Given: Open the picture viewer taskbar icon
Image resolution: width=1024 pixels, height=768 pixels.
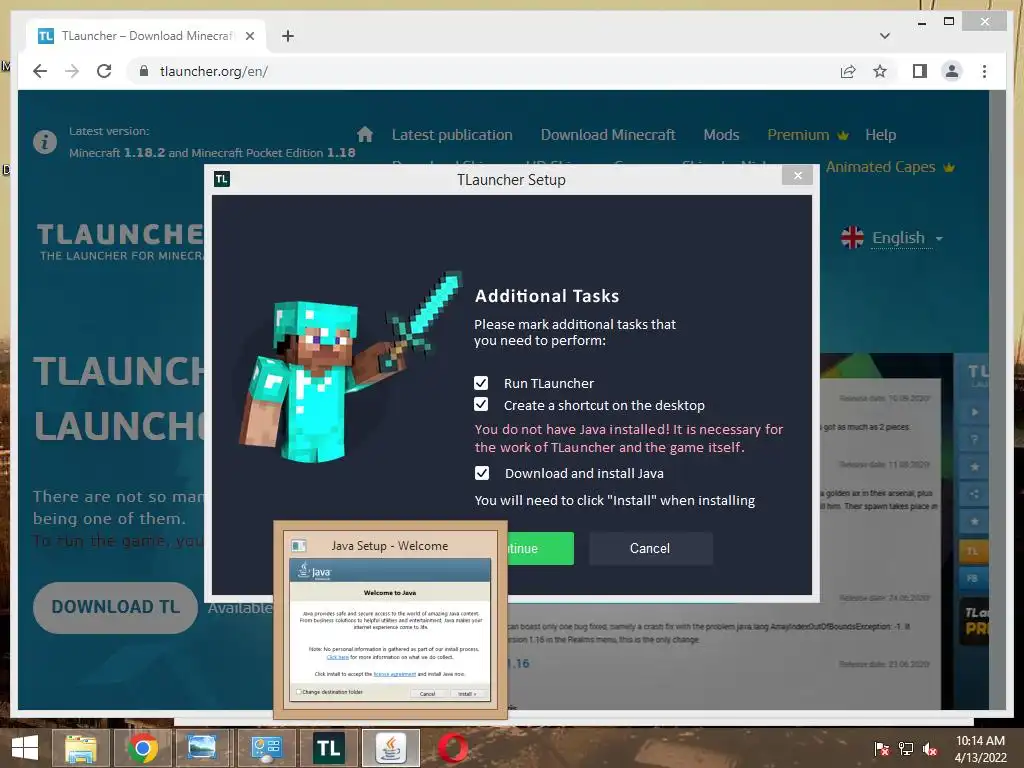Looking at the screenshot, I should pos(202,748).
